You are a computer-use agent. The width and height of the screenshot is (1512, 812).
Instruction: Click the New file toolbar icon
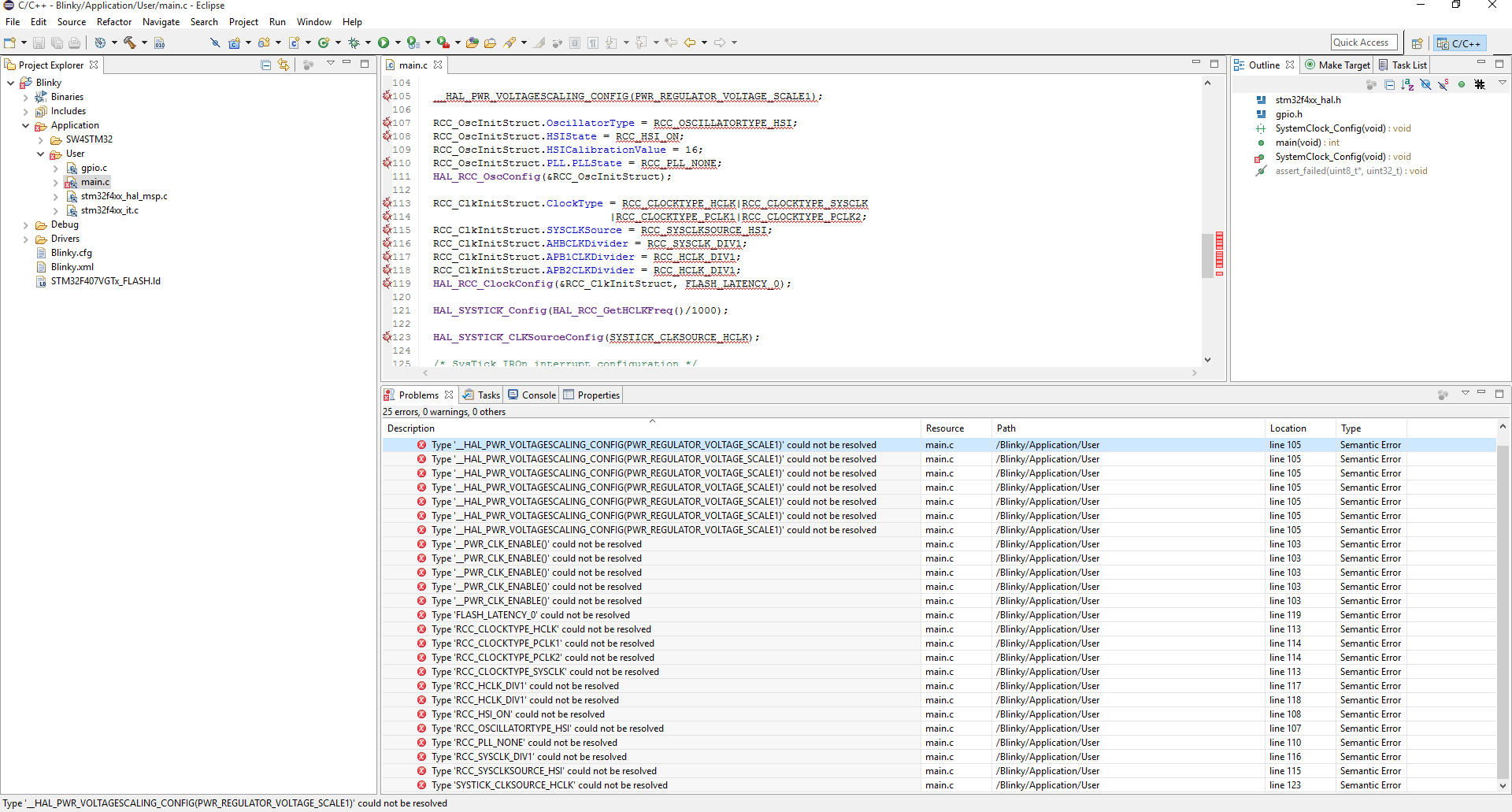click(x=10, y=43)
